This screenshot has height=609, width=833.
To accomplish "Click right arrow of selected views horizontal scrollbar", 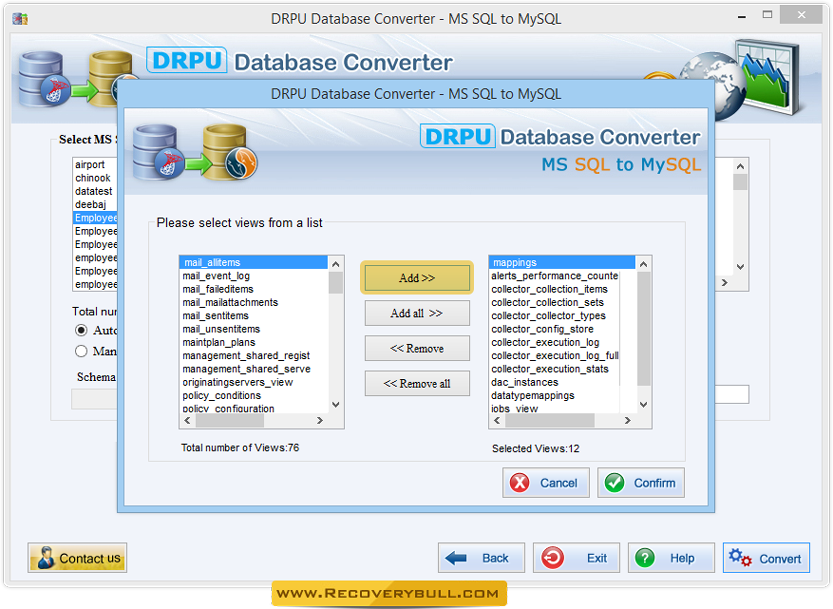I will [628, 420].
